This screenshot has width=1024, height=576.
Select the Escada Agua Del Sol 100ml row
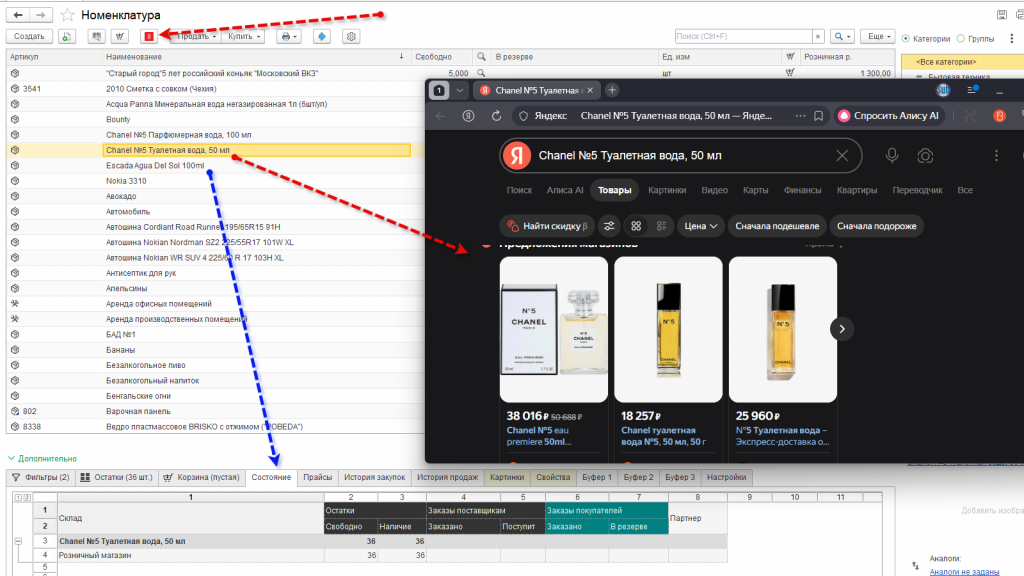(x=216, y=165)
